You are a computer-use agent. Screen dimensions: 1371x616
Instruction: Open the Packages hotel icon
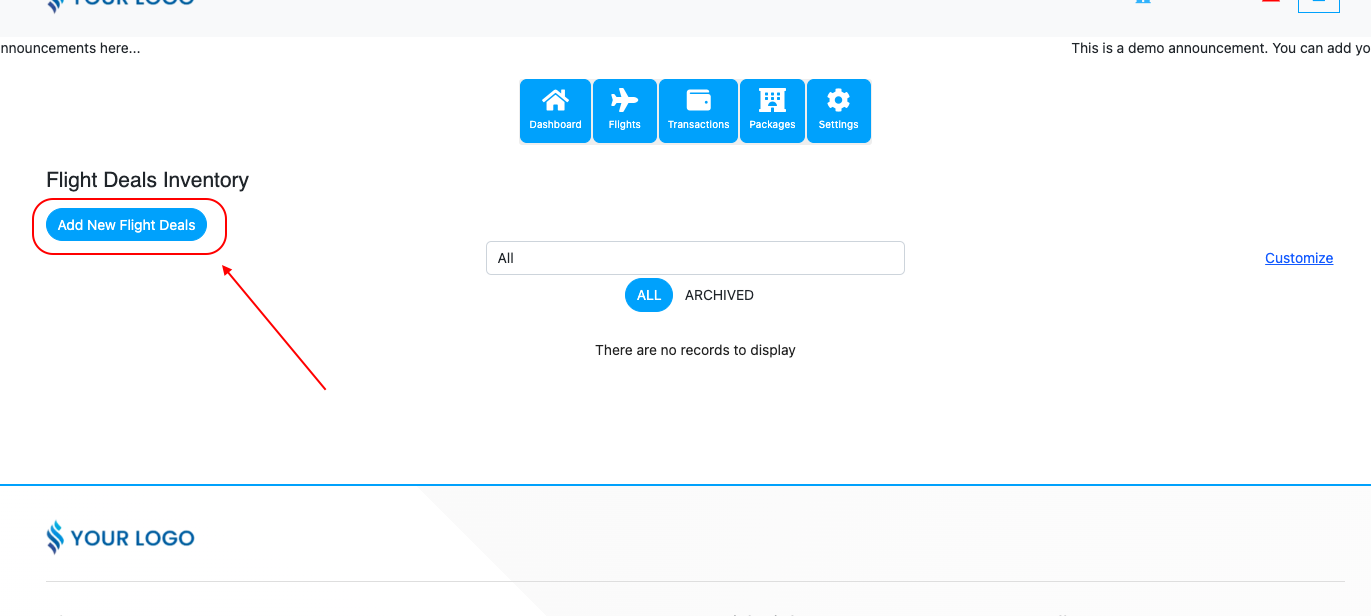pyautogui.click(x=772, y=111)
